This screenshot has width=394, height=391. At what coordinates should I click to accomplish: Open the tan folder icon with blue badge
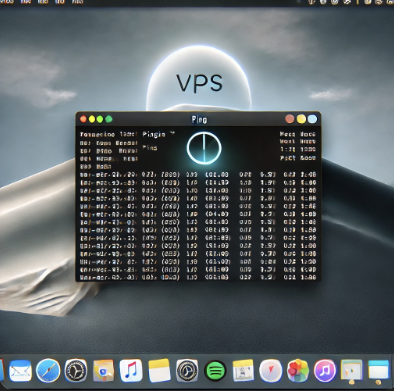(x=103, y=370)
